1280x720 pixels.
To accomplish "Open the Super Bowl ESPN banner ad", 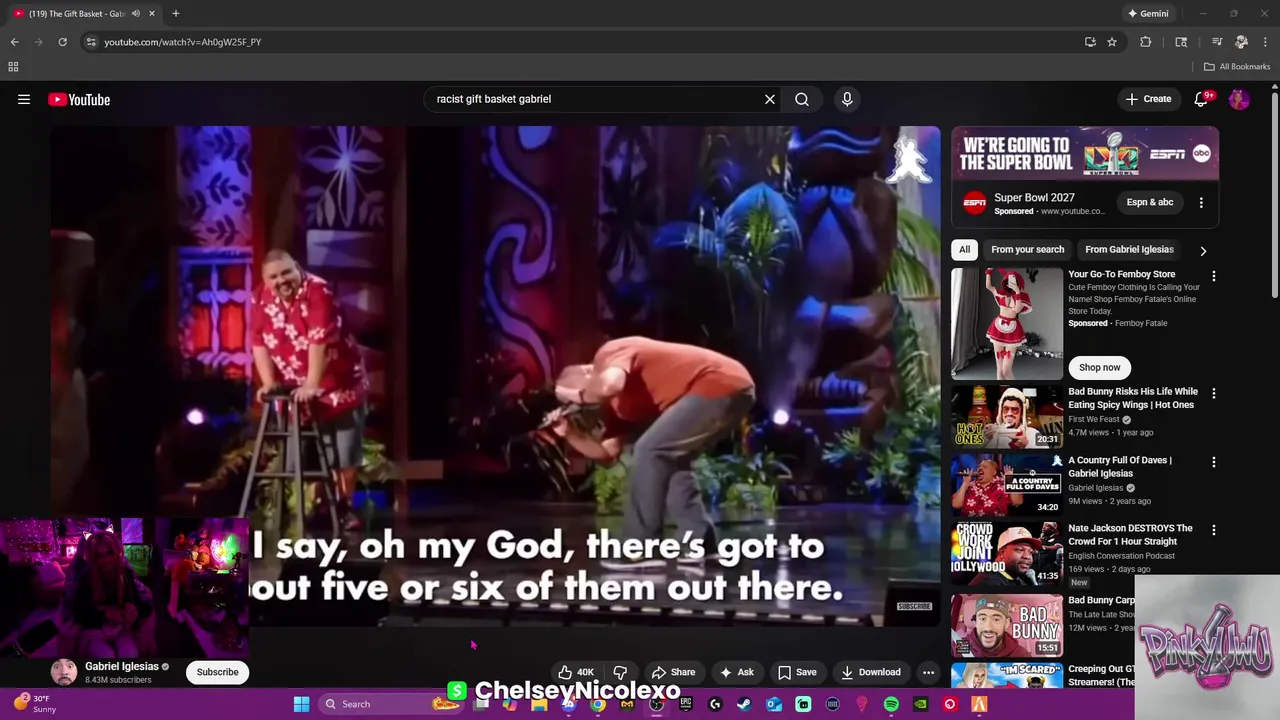I will pos(1085,154).
